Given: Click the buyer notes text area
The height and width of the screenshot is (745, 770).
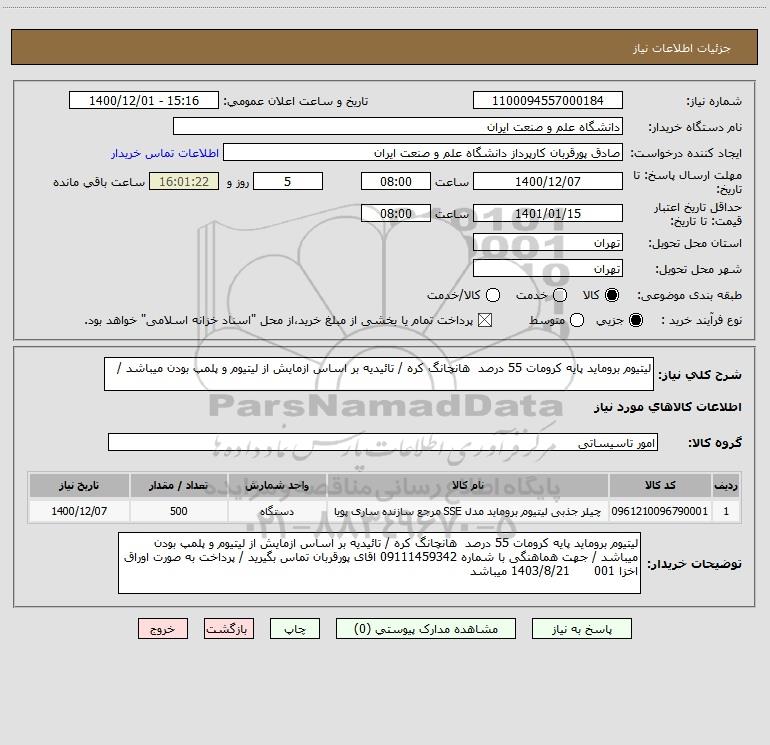Looking at the screenshot, I should pos(380,563).
